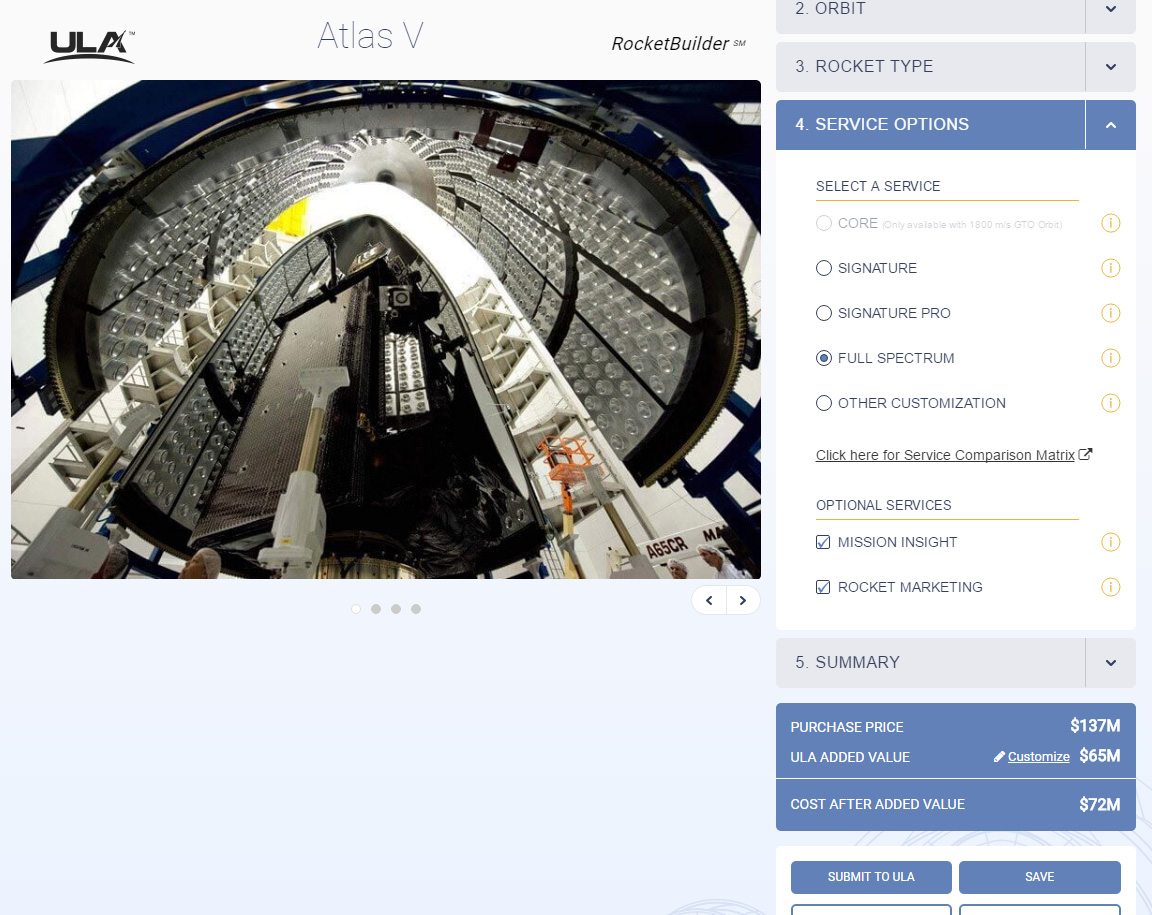Click the ULA logo
This screenshot has width=1152, height=915.
[x=88, y=46]
